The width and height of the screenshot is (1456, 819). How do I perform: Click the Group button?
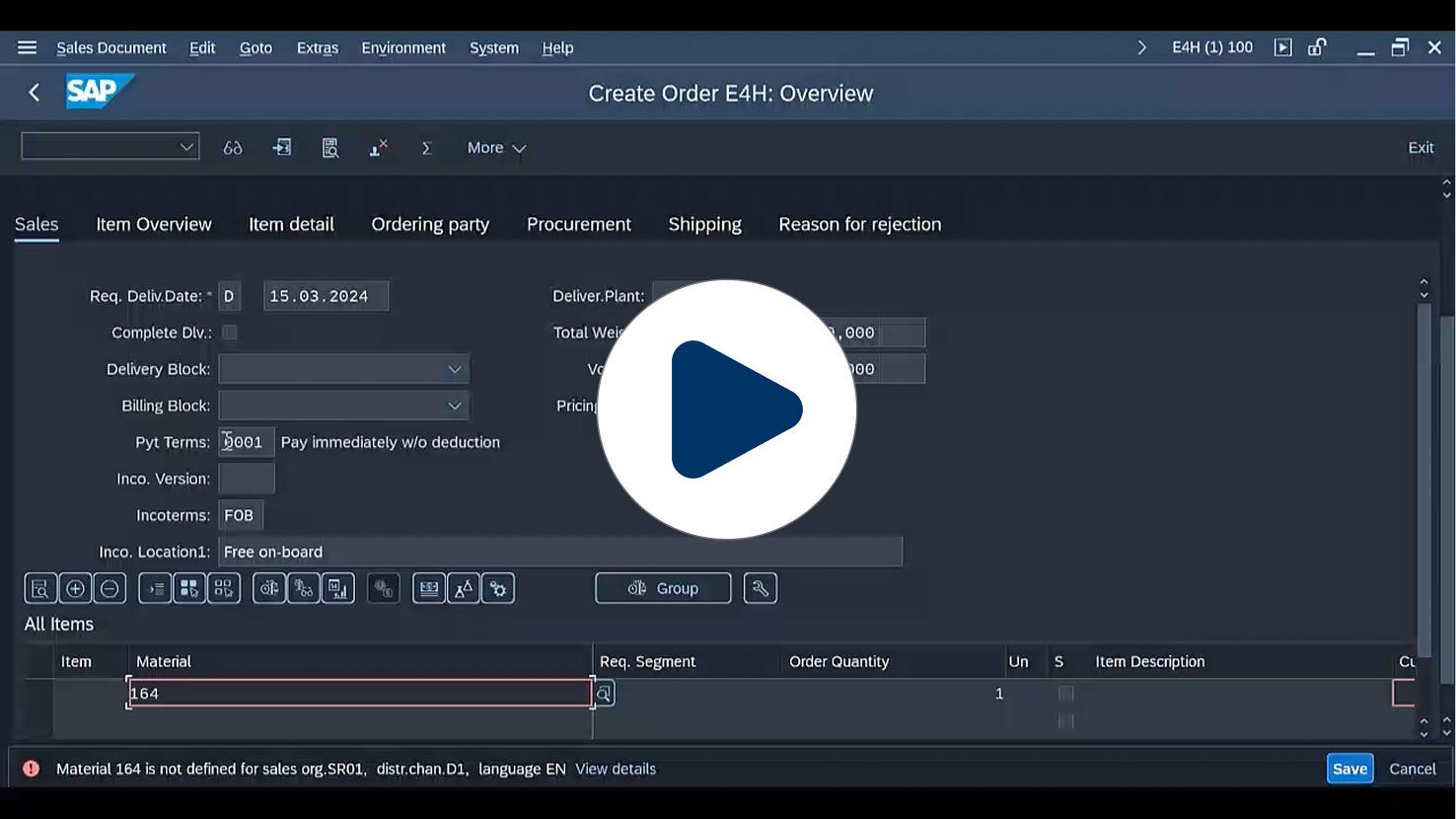pyautogui.click(x=663, y=588)
